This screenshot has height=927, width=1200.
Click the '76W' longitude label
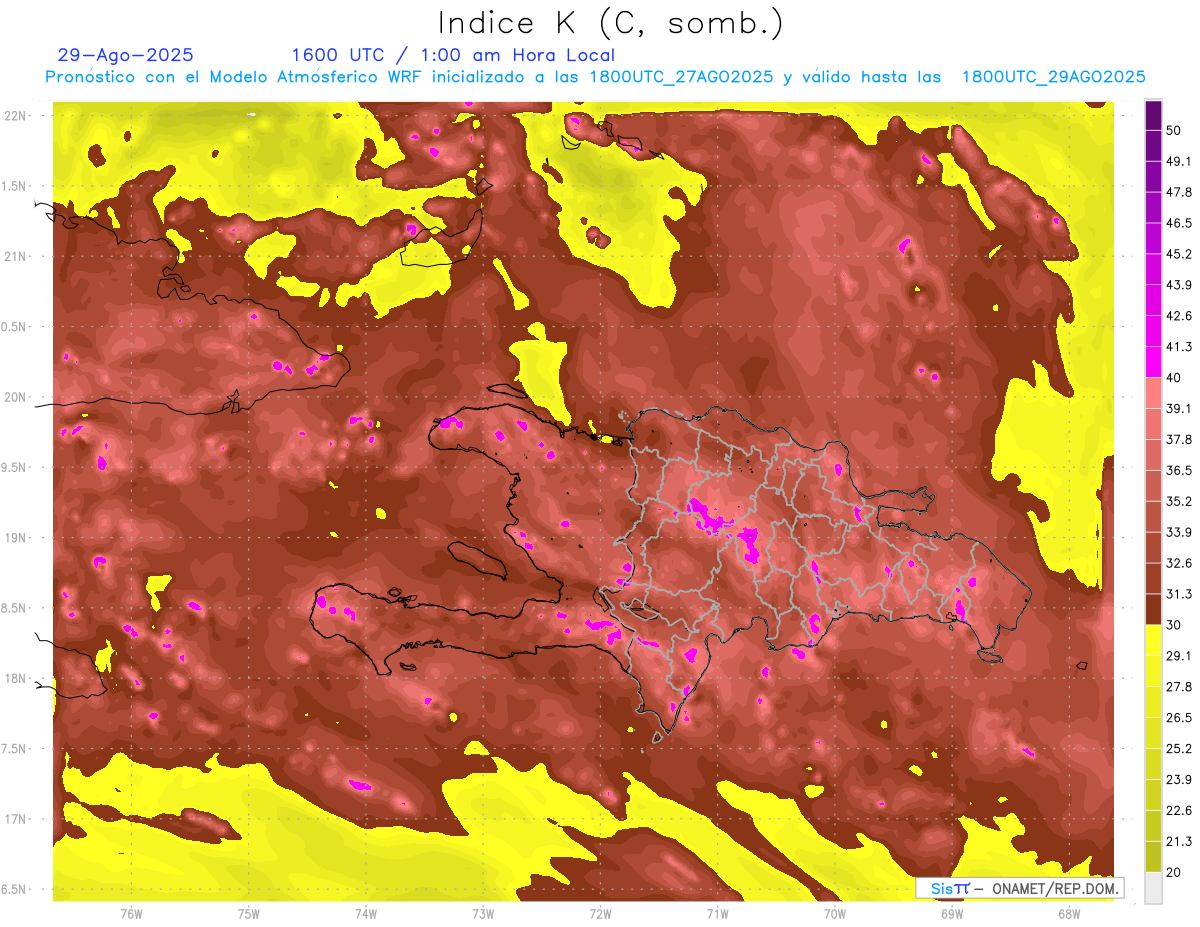tap(131, 913)
